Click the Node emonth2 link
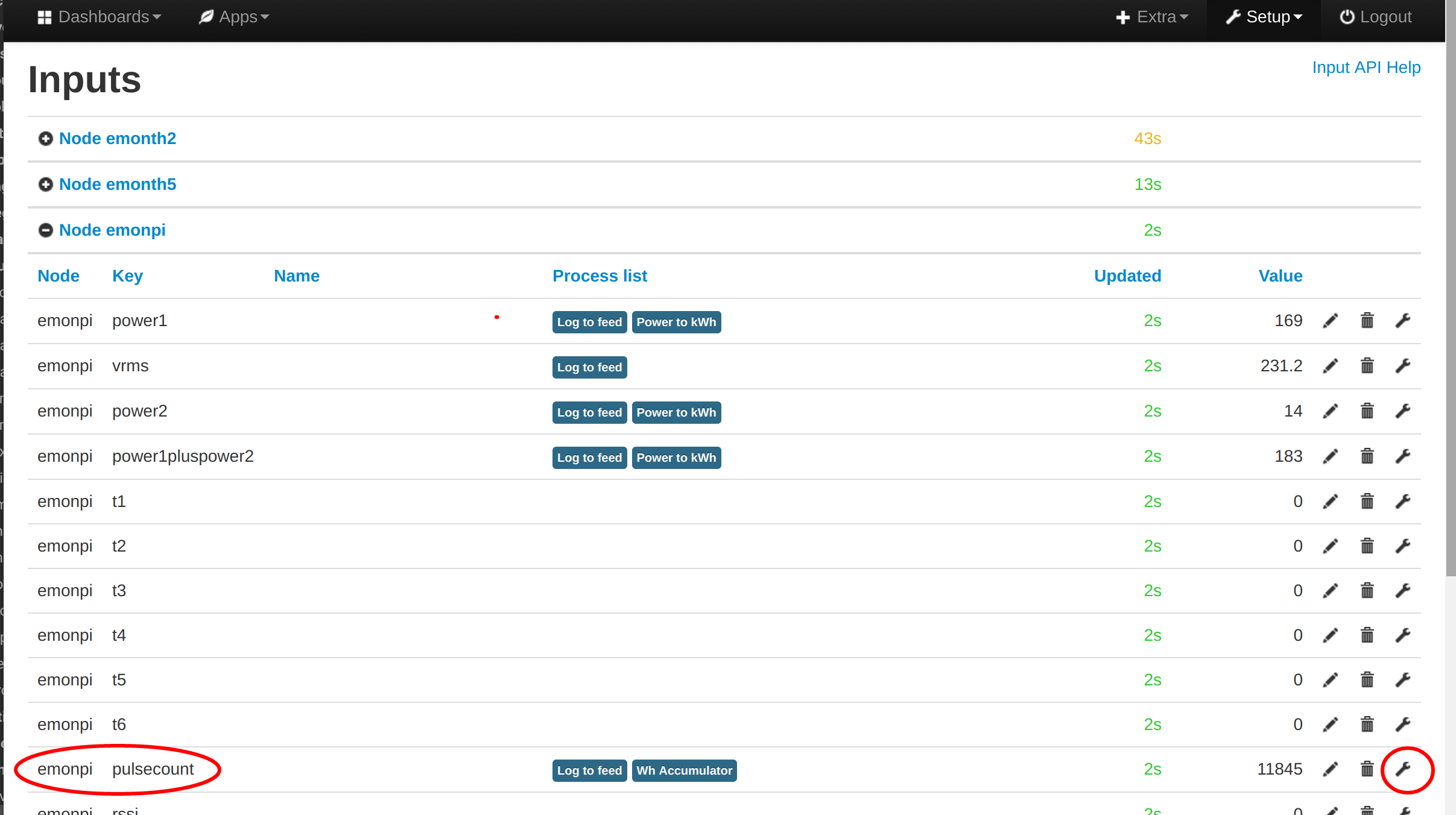Viewport: 1456px width, 815px height. tap(118, 139)
